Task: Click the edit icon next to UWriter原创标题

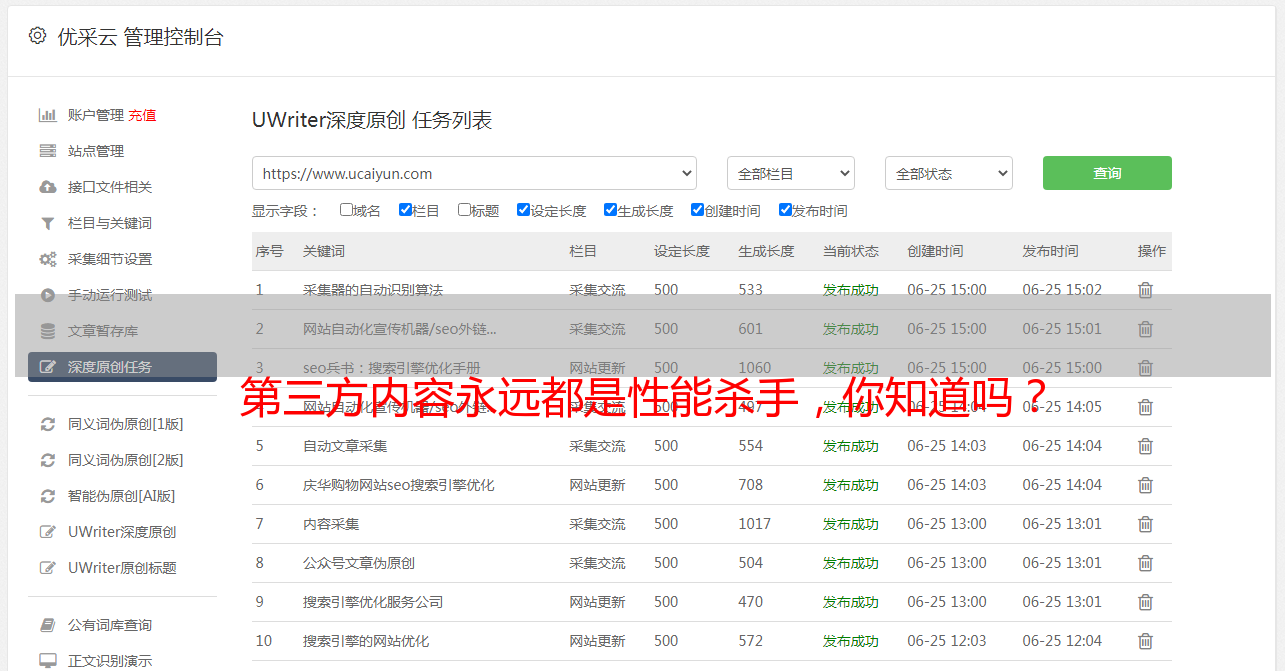Action: point(47,568)
